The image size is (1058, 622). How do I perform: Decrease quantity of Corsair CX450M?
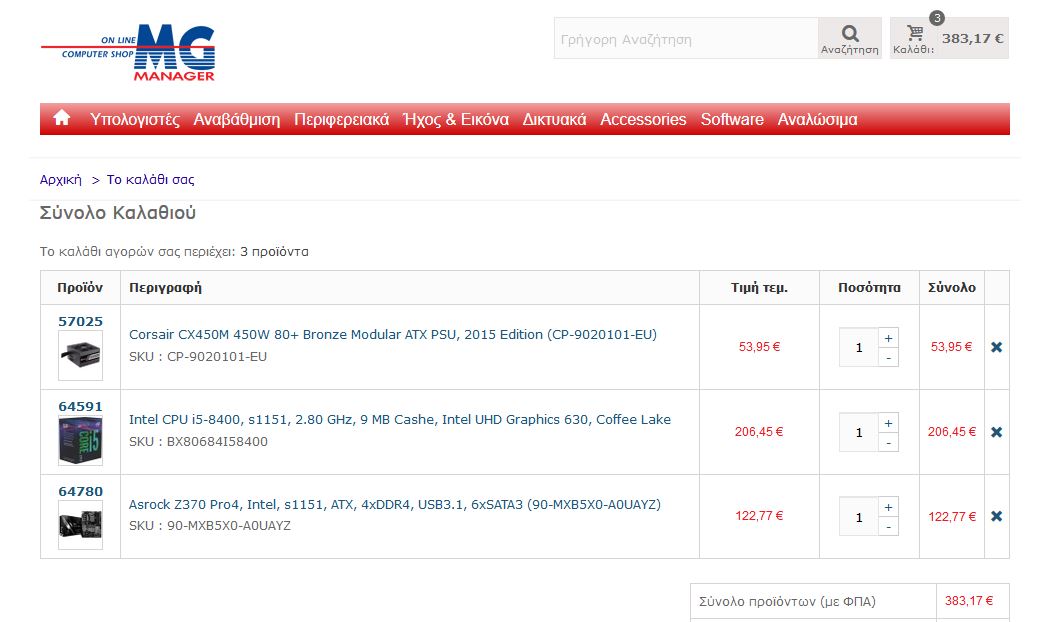[x=889, y=358]
